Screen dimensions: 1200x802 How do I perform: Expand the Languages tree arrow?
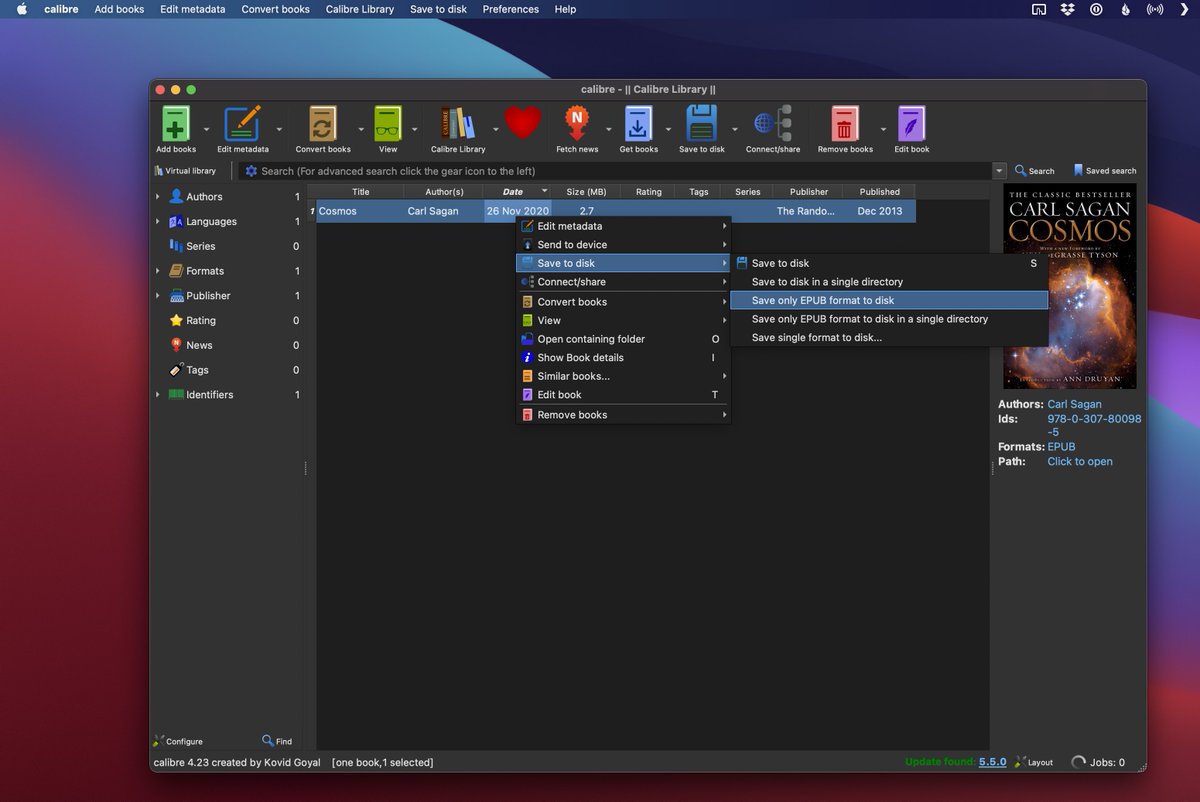(x=158, y=221)
